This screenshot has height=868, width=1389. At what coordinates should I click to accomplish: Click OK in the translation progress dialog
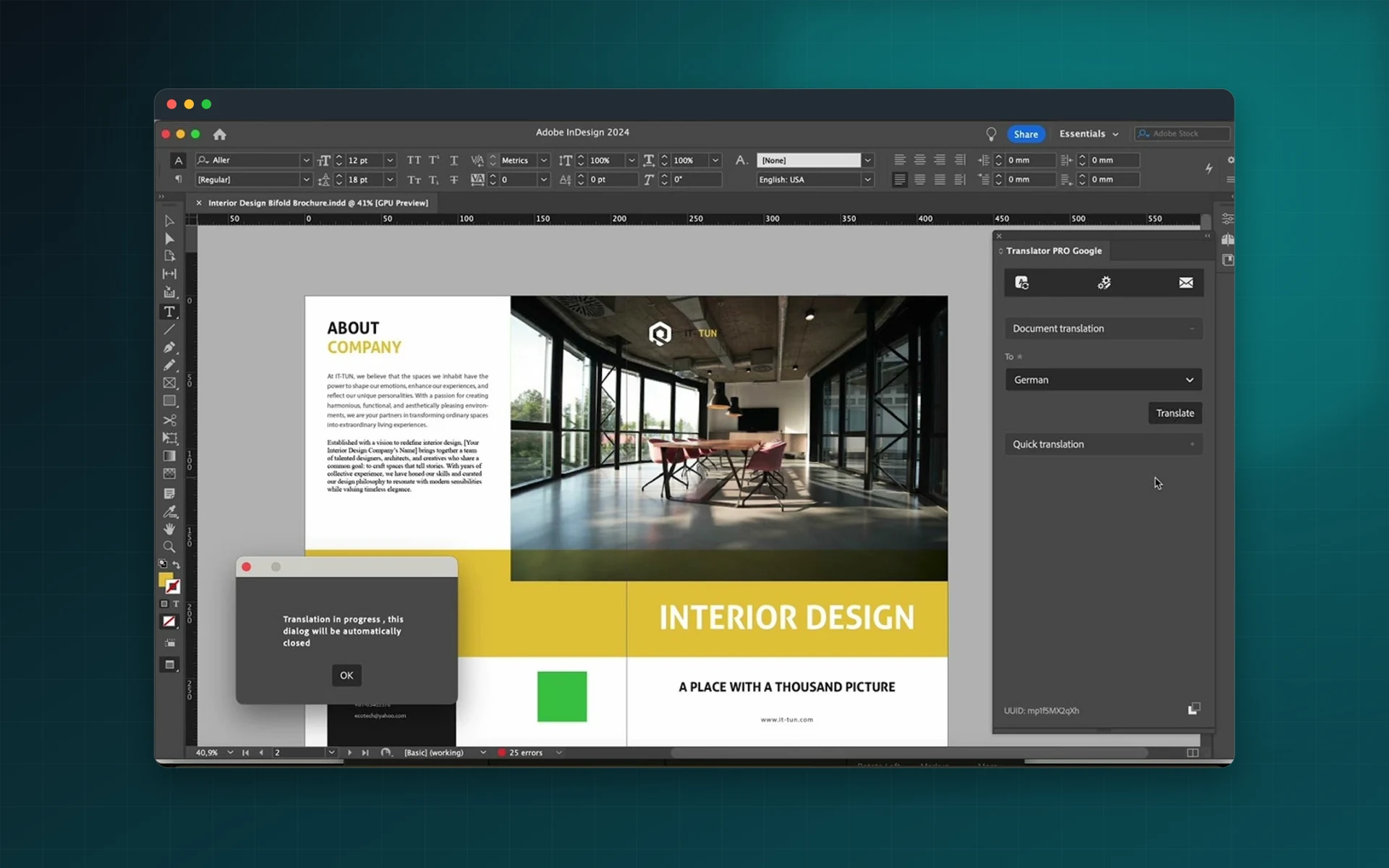click(x=347, y=676)
